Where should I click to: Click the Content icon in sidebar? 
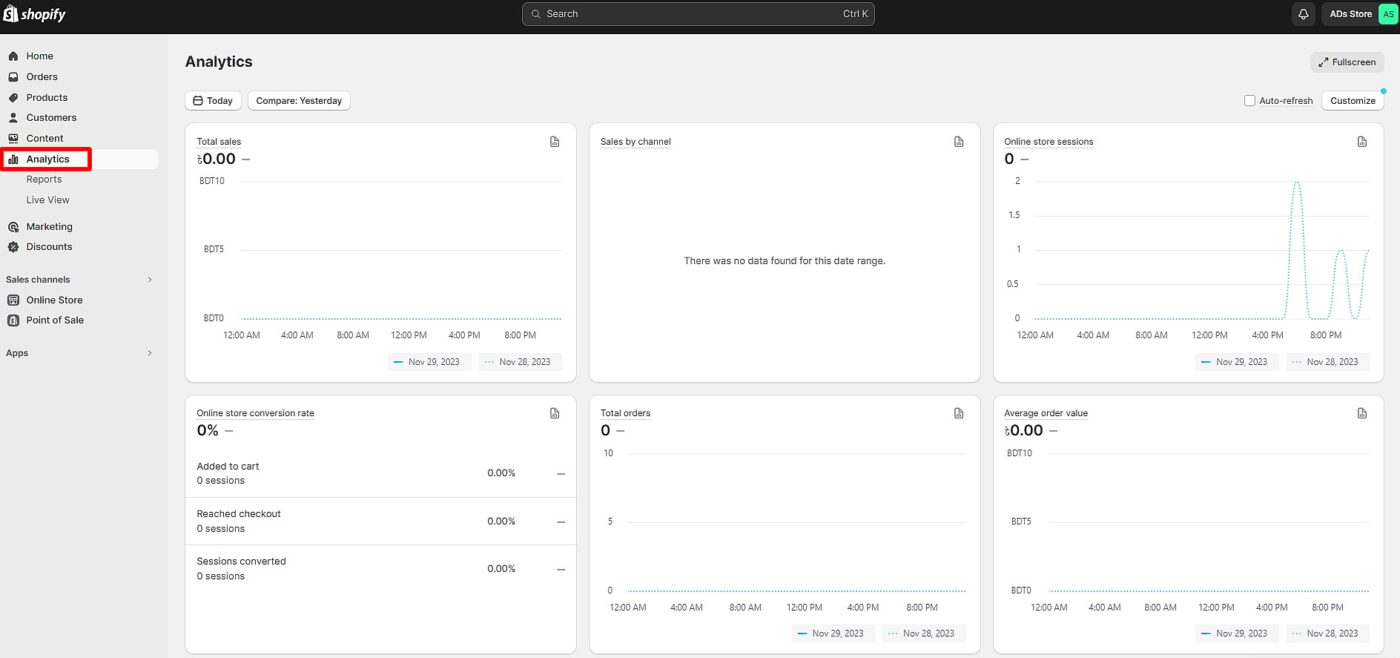(x=14, y=139)
